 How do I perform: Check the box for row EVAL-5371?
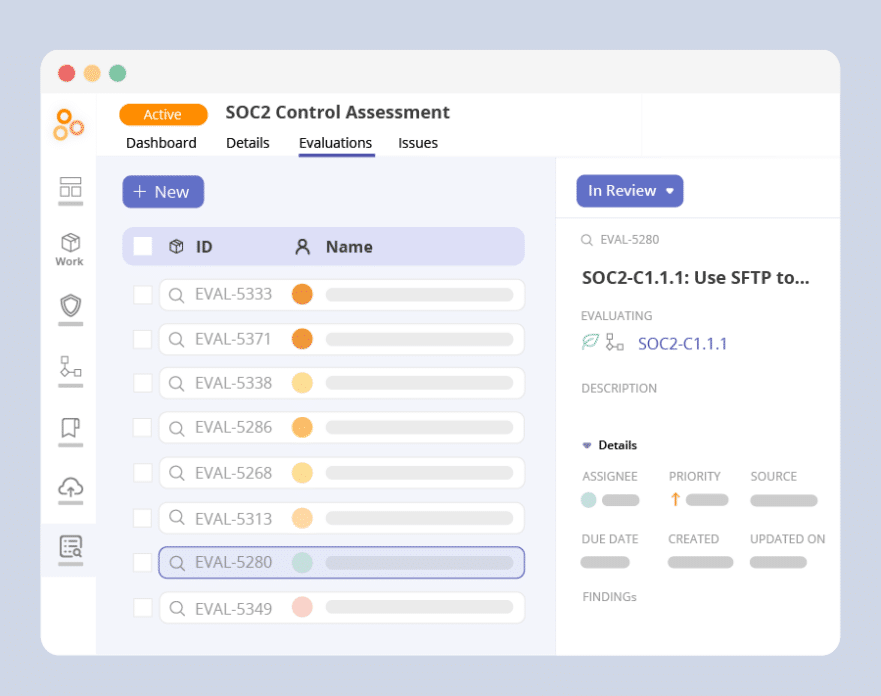tap(143, 339)
